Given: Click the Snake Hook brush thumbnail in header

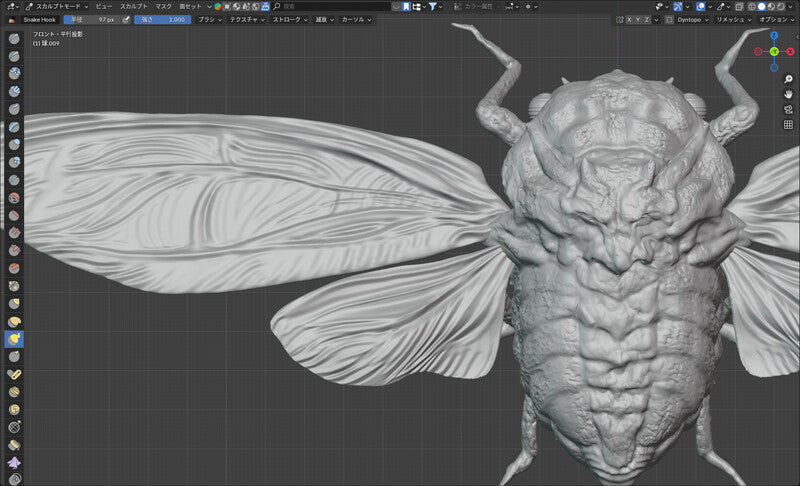Looking at the screenshot, I should [x=12, y=19].
